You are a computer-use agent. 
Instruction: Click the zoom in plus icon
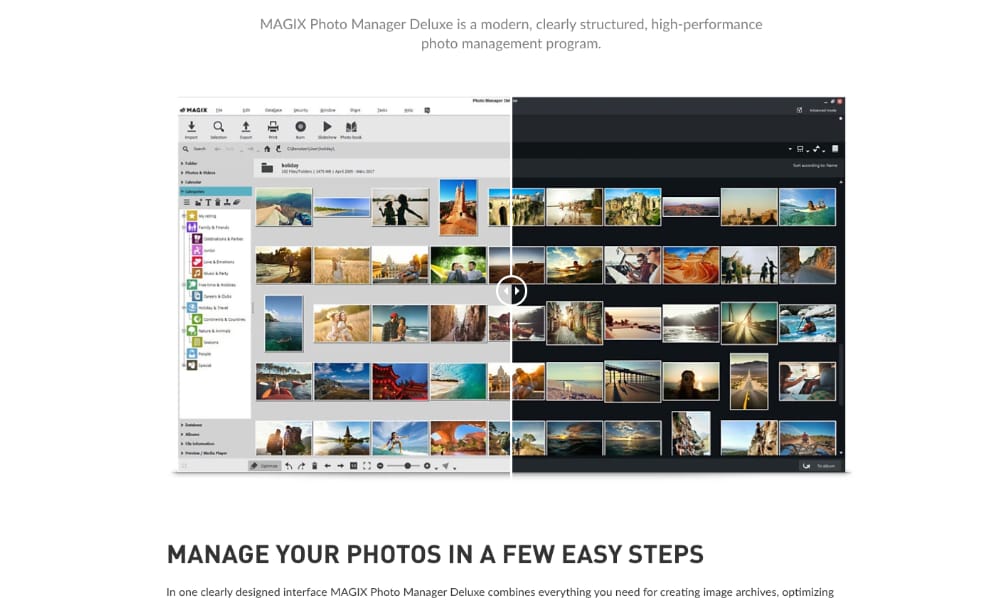pos(427,466)
